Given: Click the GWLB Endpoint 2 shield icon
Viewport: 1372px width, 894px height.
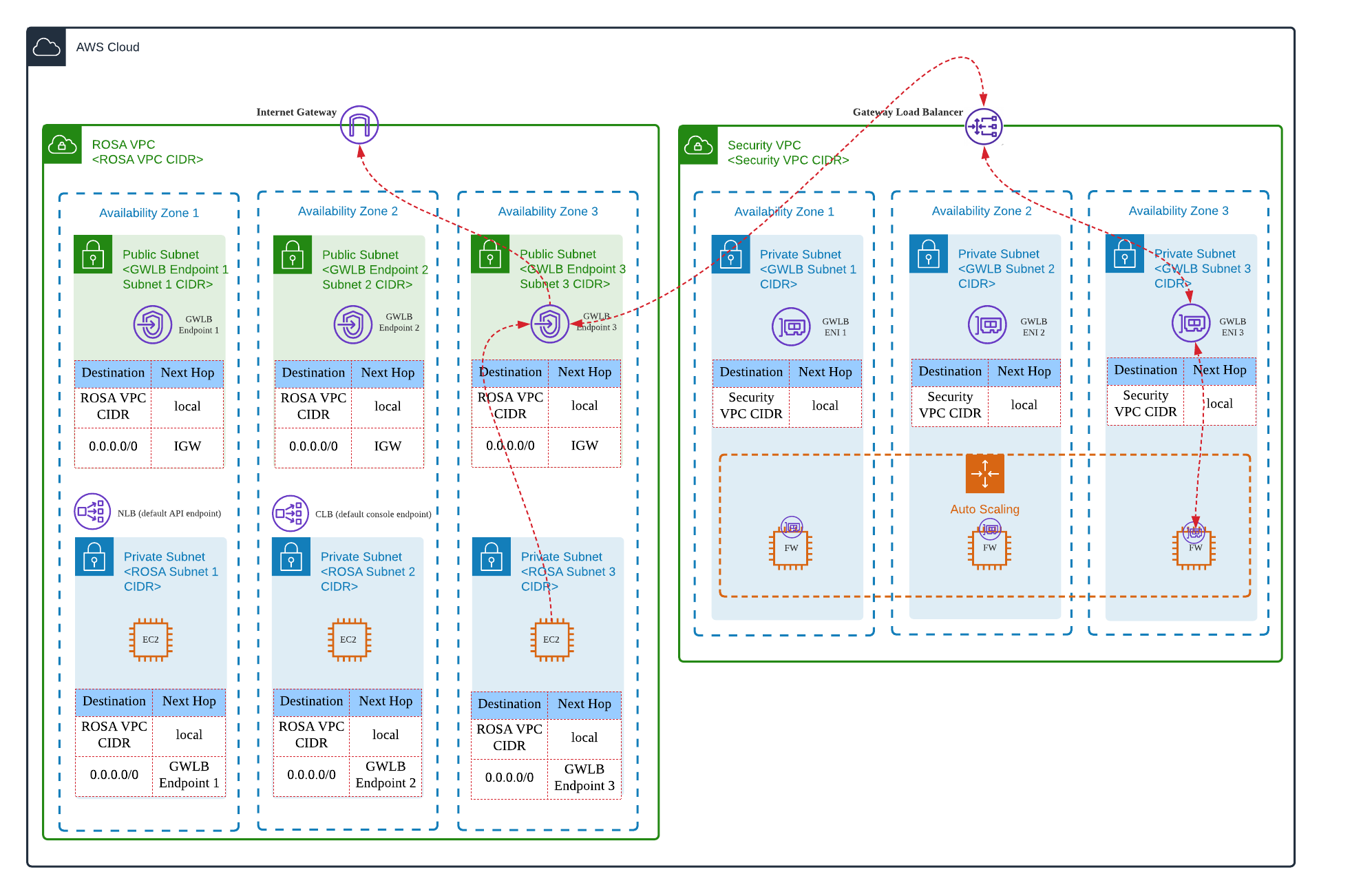Looking at the screenshot, I should (352, 324).
